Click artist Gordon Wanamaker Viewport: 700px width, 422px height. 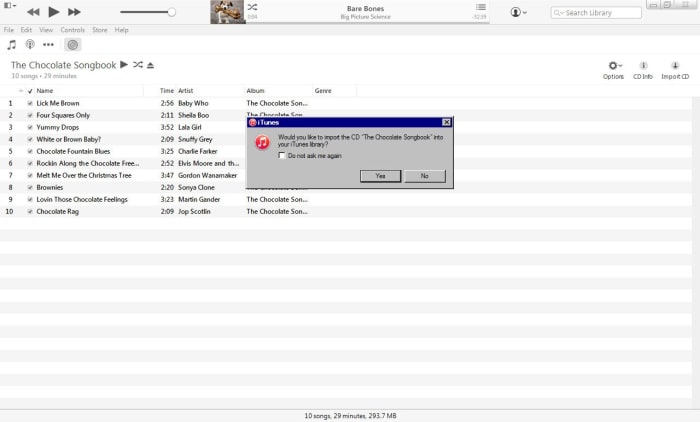208,175
